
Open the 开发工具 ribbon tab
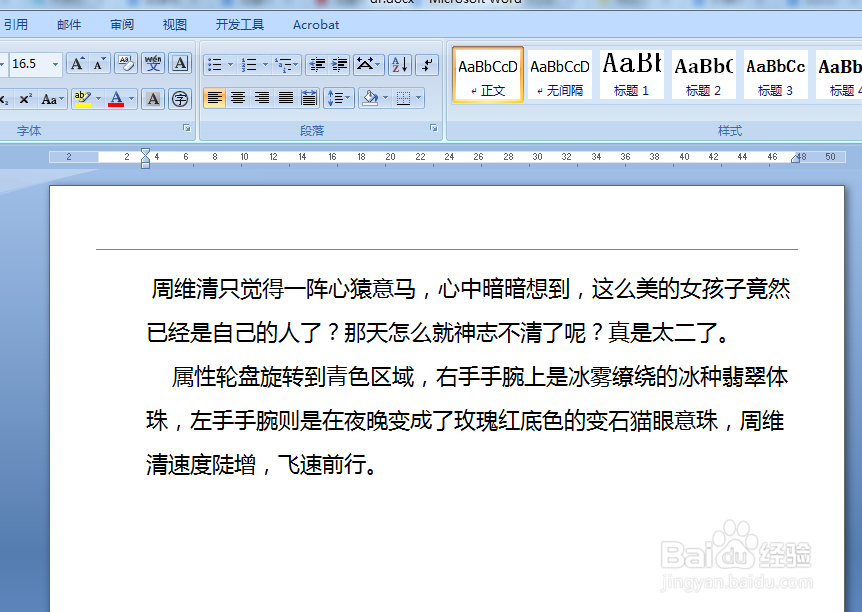click(240, 25)
